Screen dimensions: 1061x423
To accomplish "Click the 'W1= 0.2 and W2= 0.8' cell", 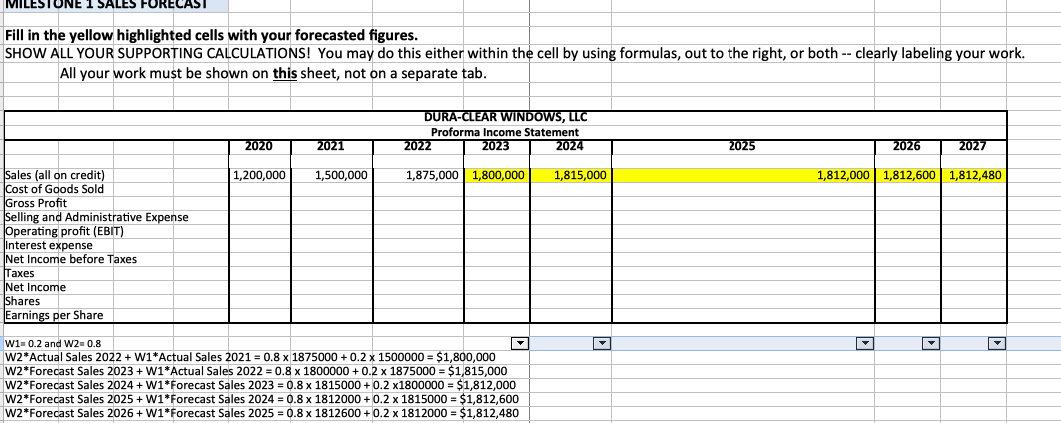I will tap(53, 344).
